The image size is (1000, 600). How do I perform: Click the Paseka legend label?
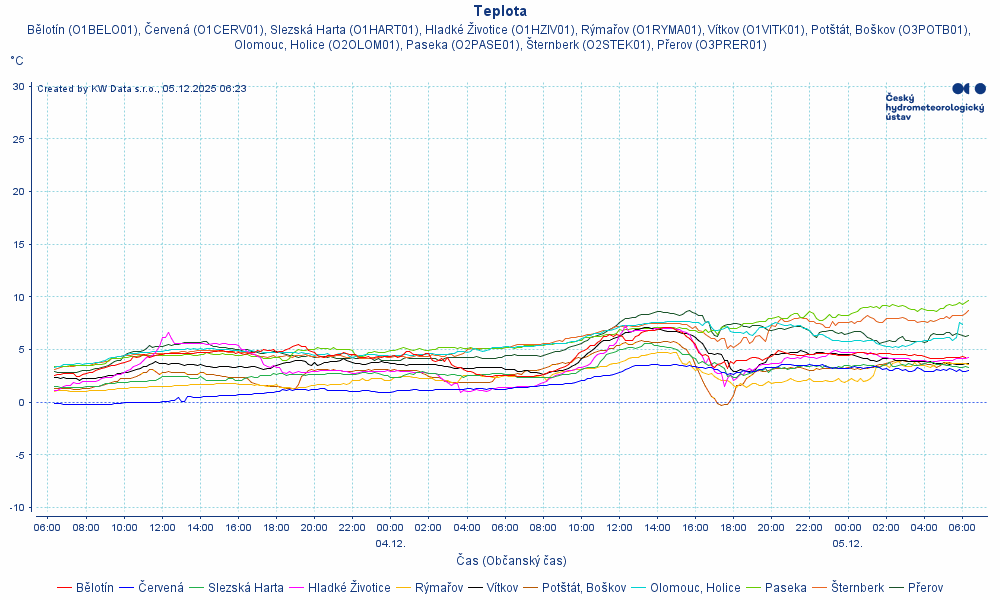tap(785, 588)
